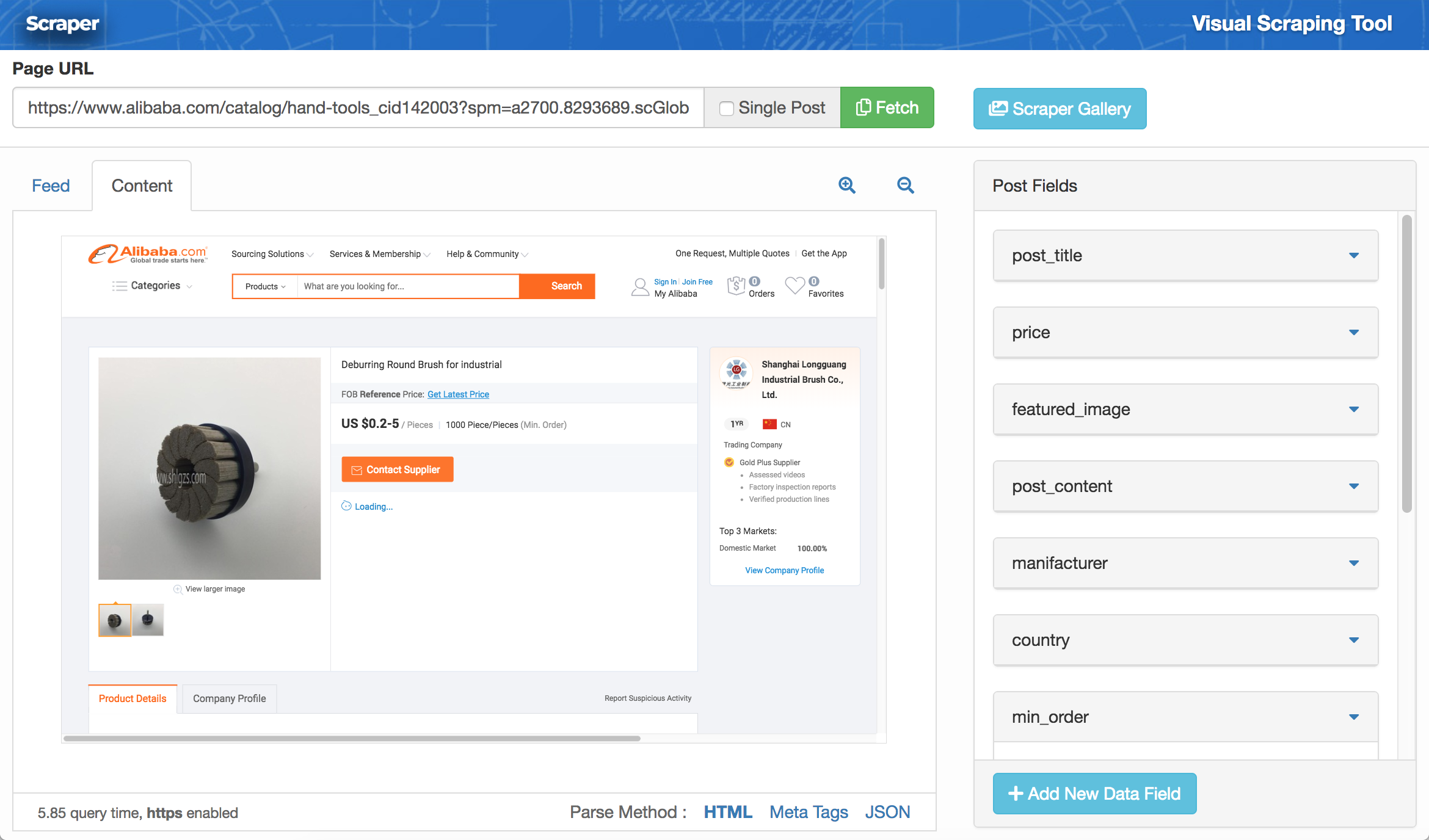The width and height of the screenshot is (1429, 840).
Task: Click the Orders shield icon
Action: (x=736, y=286)
